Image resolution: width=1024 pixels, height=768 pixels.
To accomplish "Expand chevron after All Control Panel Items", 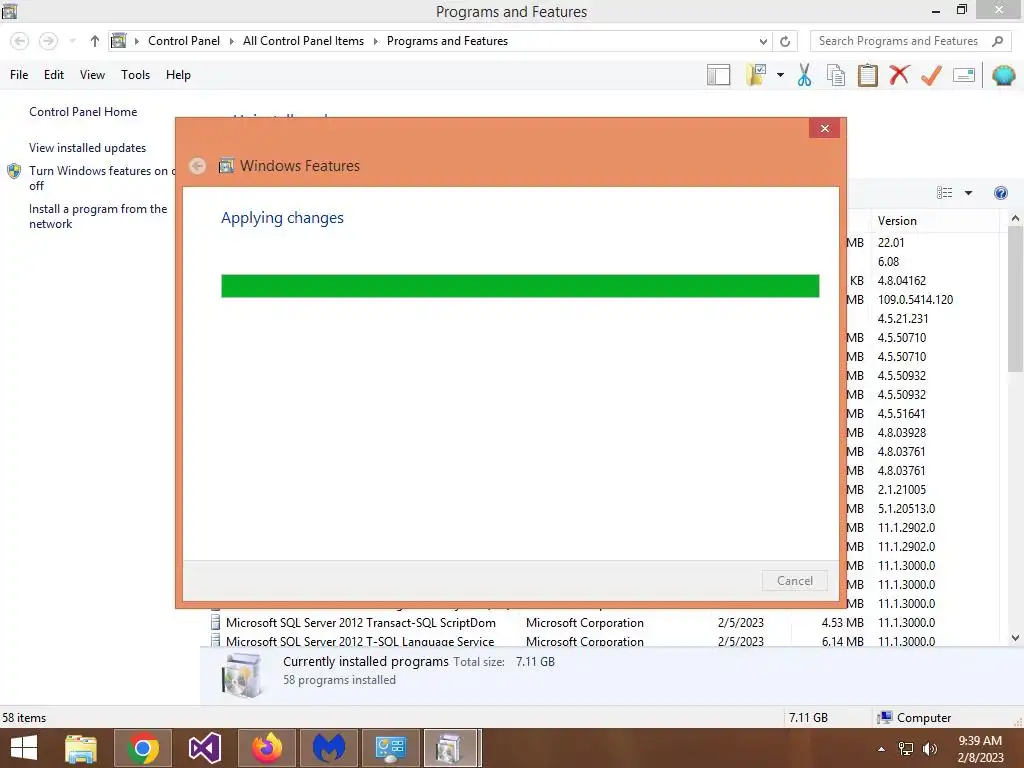I will (x=376, y=41).
